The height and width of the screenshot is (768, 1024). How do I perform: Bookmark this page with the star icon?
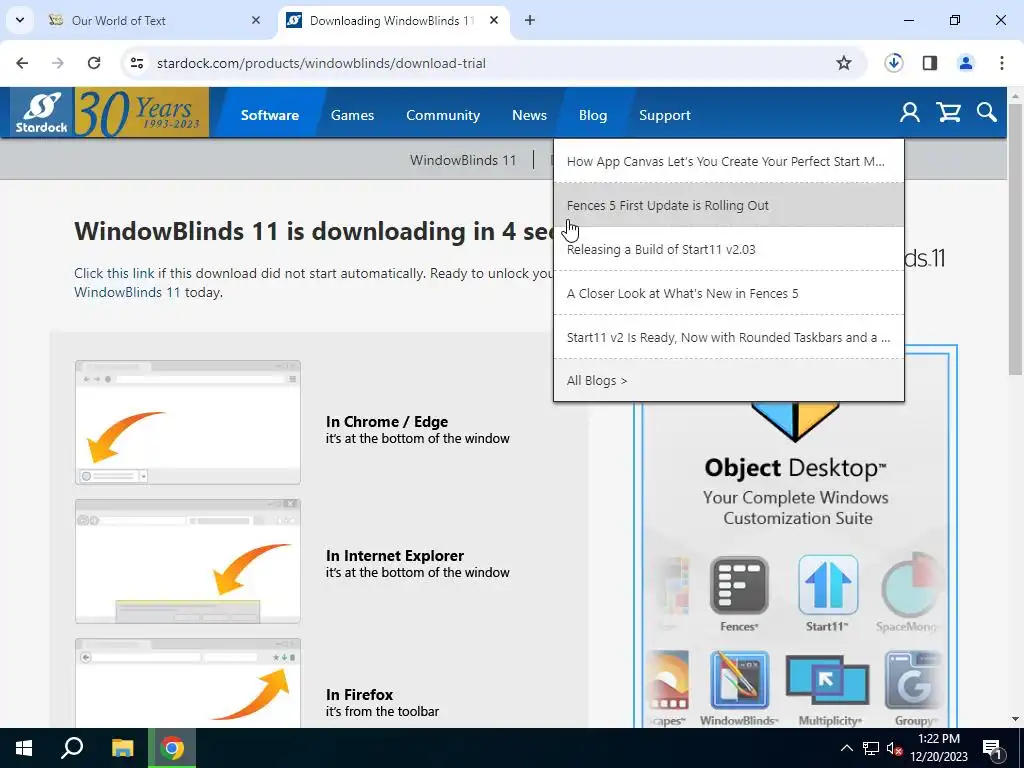[x=844, y=63]
